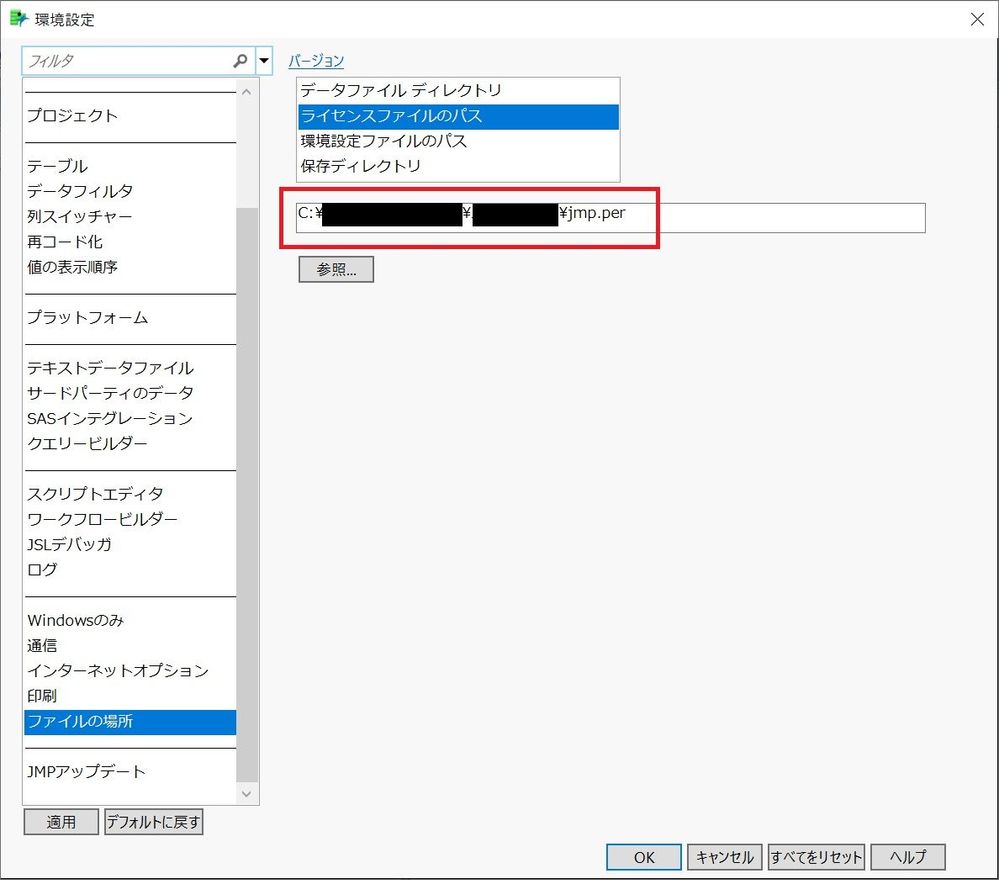Select データファイル ディレクトリ in the list
This screenshot has width=999, height=880.
pyautogui.click(x=458, y=90)
